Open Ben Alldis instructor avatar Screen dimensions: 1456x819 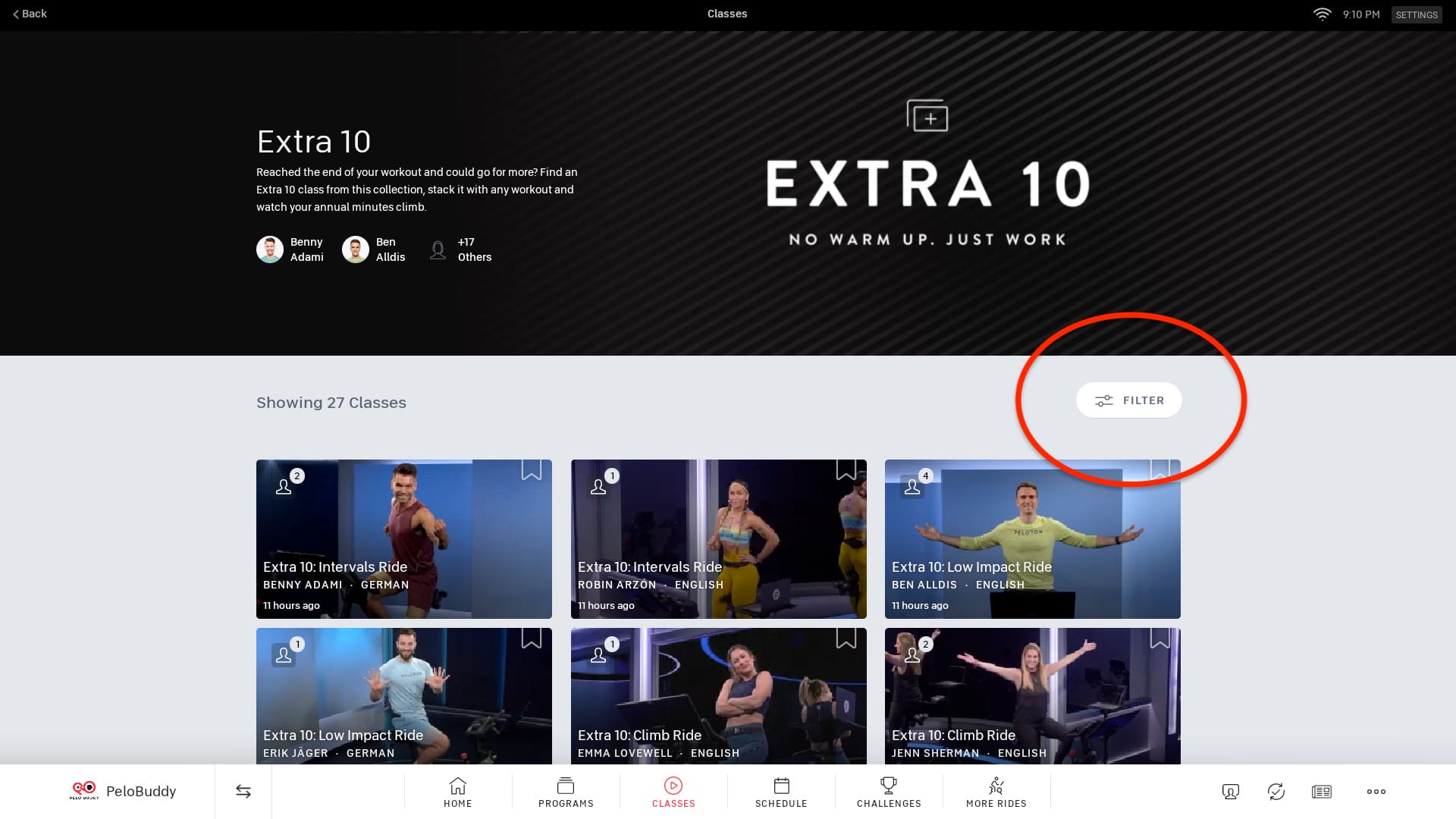356,249
